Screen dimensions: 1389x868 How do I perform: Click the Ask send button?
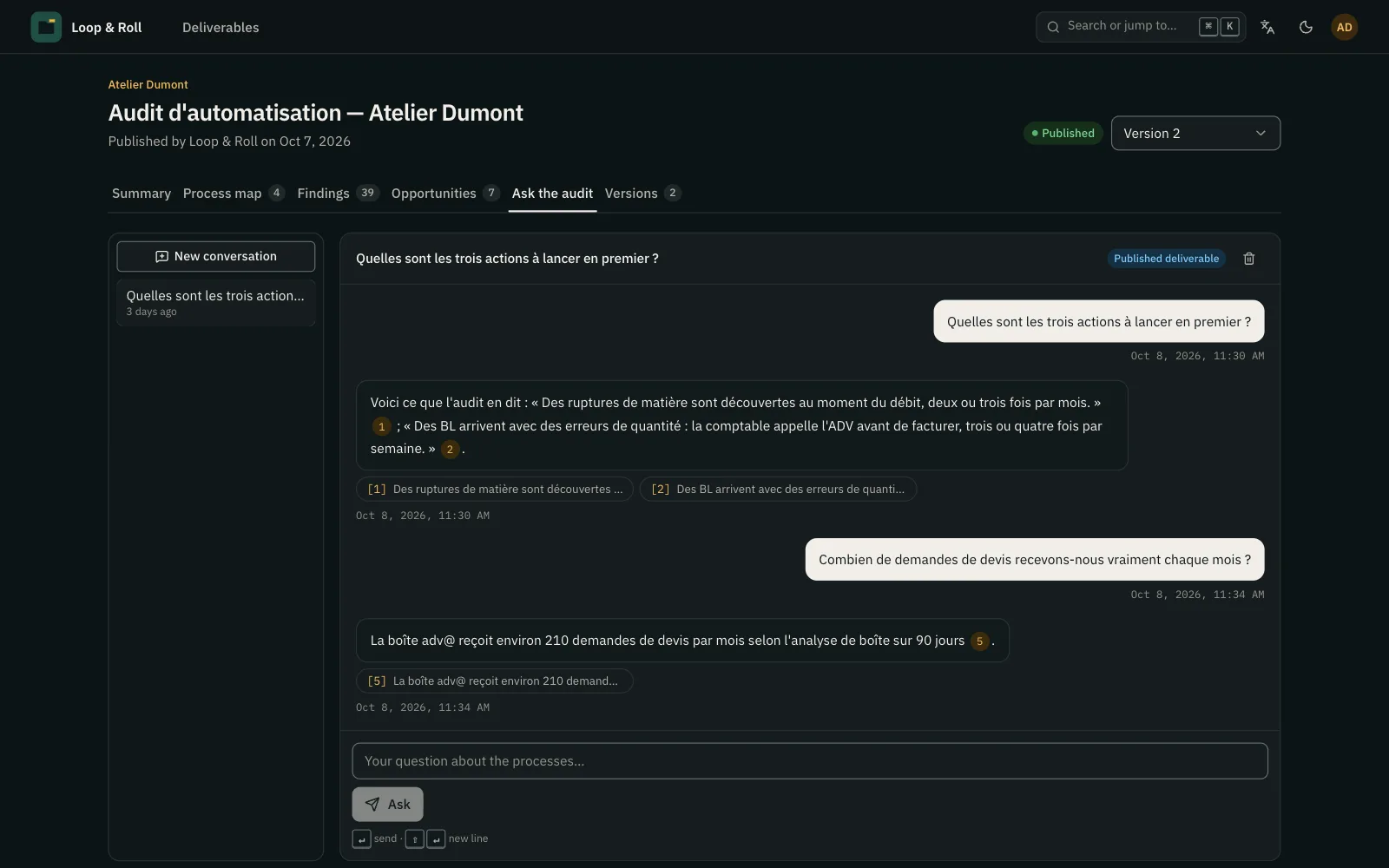click(x=387, y=805)
